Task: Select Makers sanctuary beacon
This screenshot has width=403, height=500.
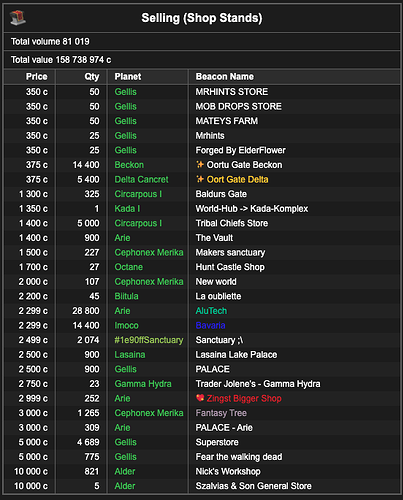Action: pos(230,253)
